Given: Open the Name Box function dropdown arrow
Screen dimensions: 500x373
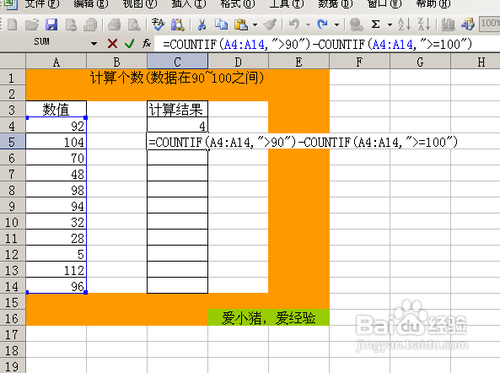Looking at the screenshot, I should 94,44.
